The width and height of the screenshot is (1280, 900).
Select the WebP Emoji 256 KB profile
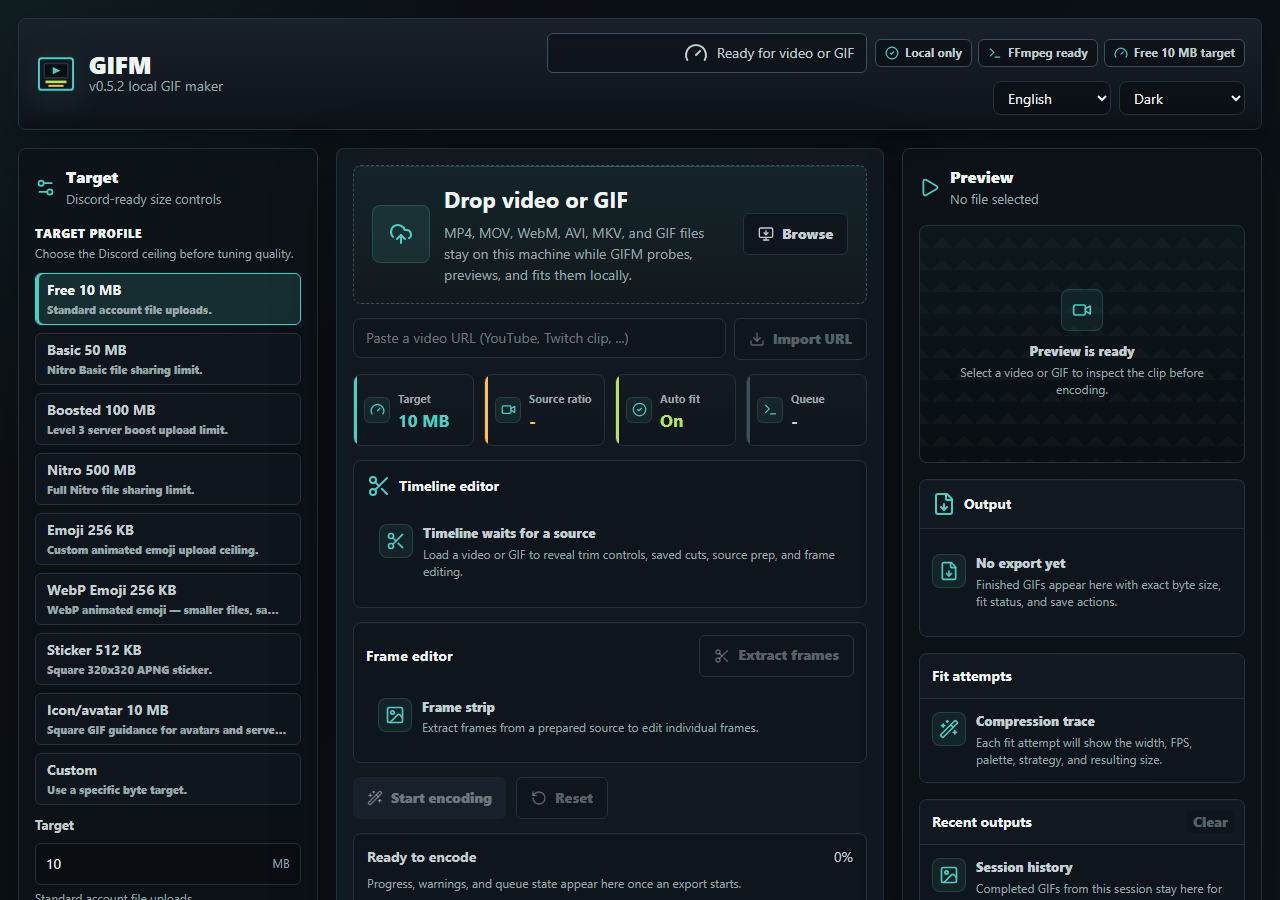(168, 599)
